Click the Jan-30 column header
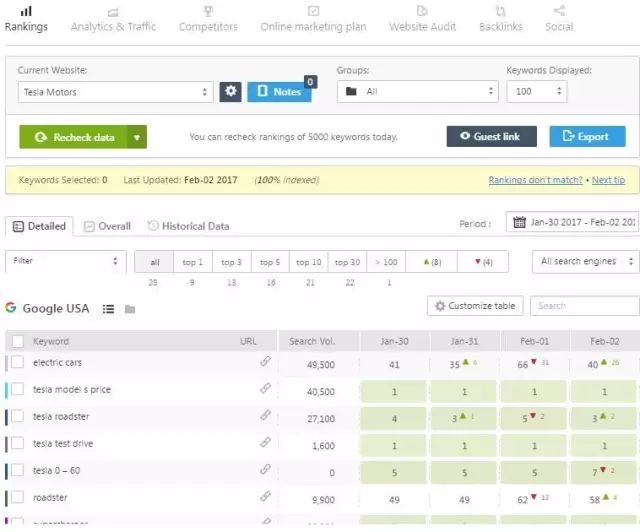This screenshot has width=640, height=532. pyautogui.click(x=394, y=341)
